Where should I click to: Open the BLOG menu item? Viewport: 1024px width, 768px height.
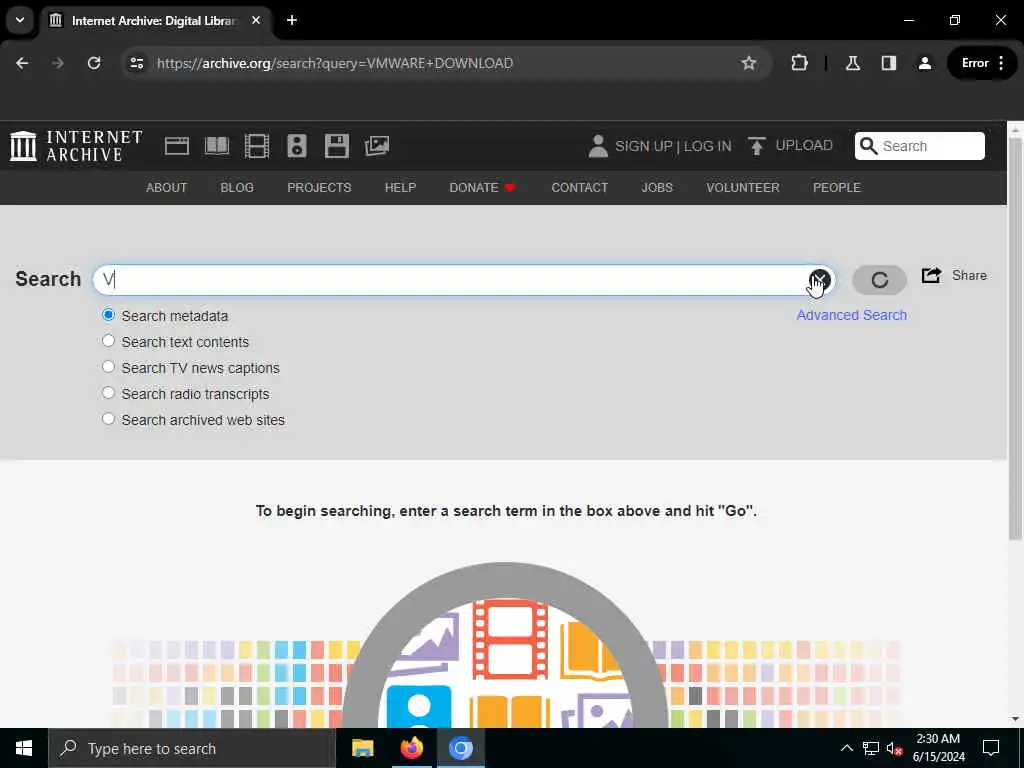[x=237, y=187]
